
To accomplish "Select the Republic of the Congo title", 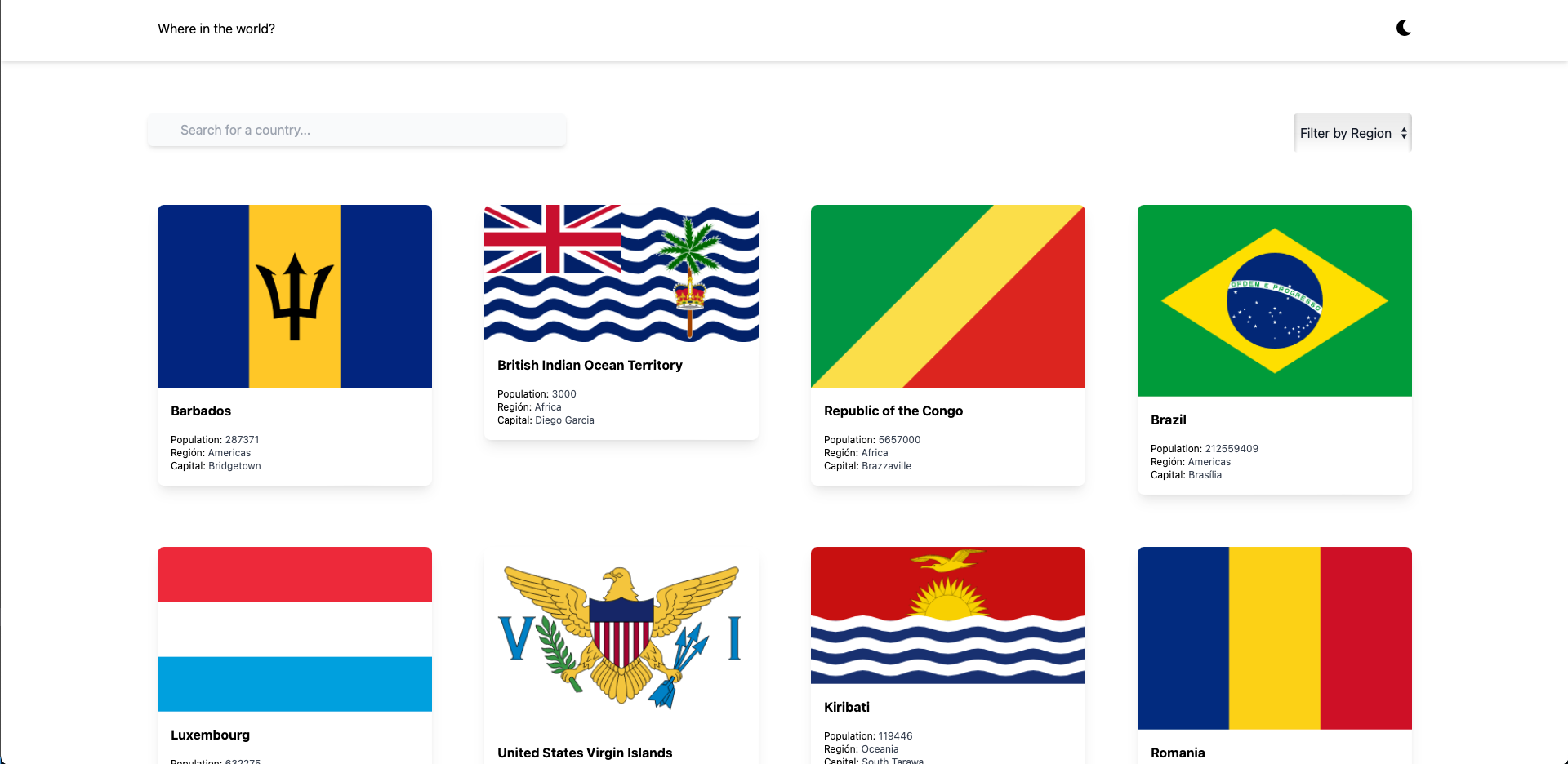I will (x=893, y=411).
